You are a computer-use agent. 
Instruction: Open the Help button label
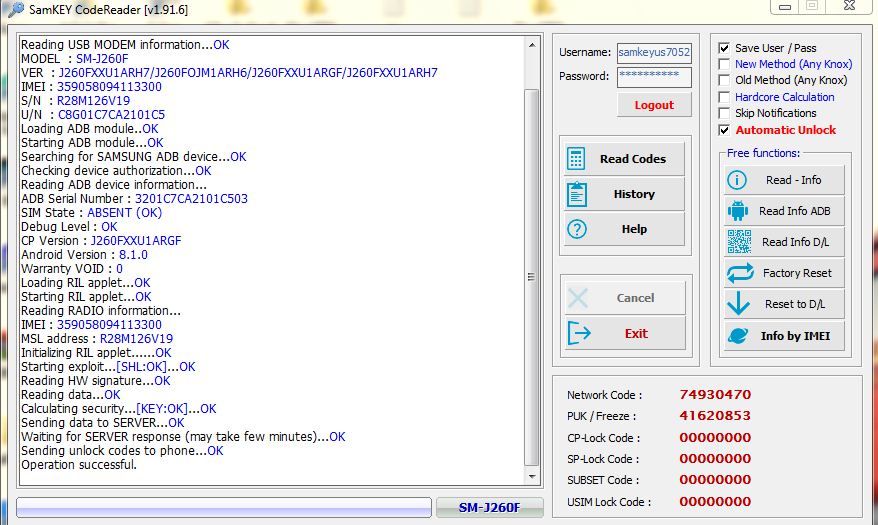(634, 229)
